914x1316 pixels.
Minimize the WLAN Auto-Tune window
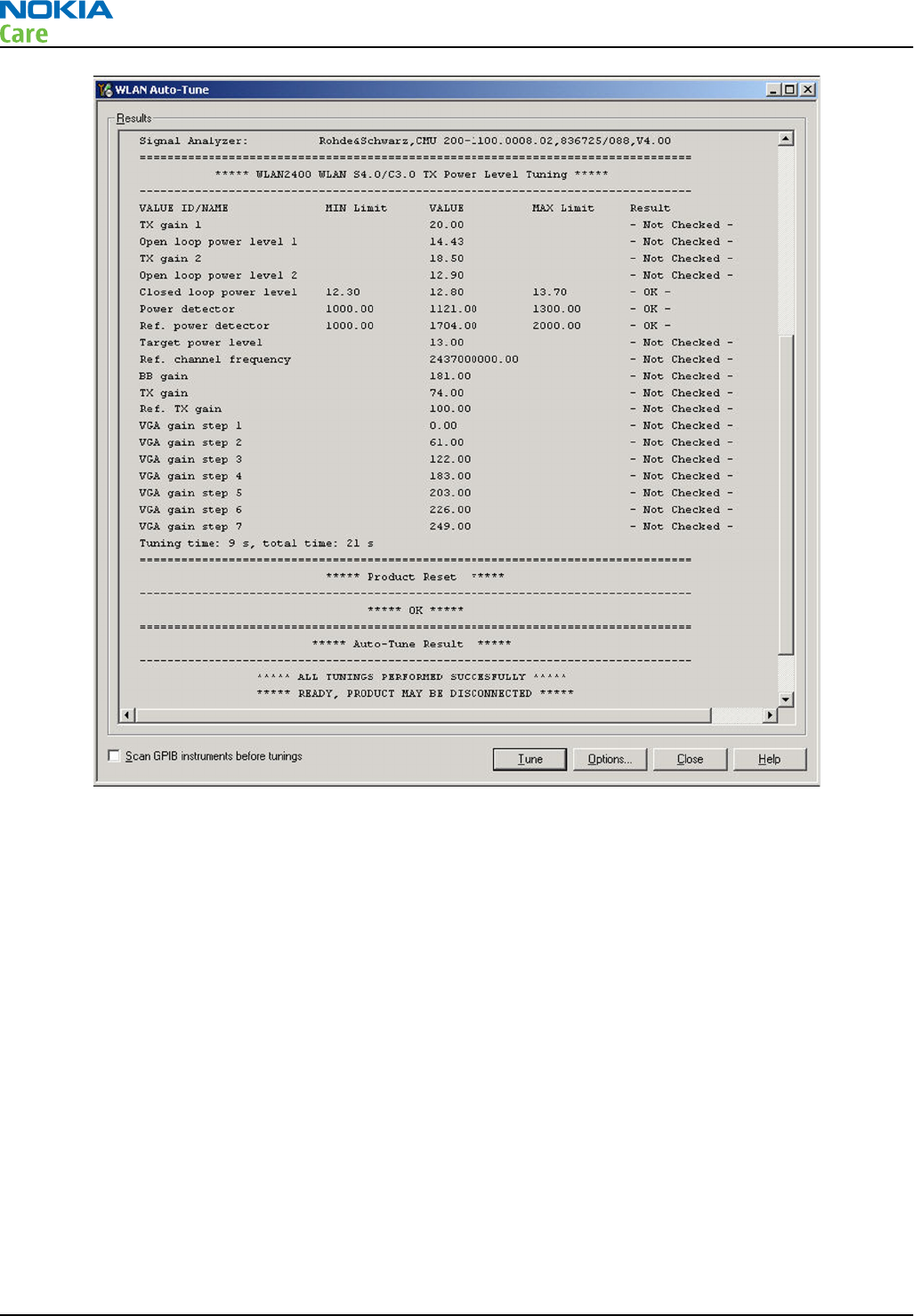click(773, 90)
